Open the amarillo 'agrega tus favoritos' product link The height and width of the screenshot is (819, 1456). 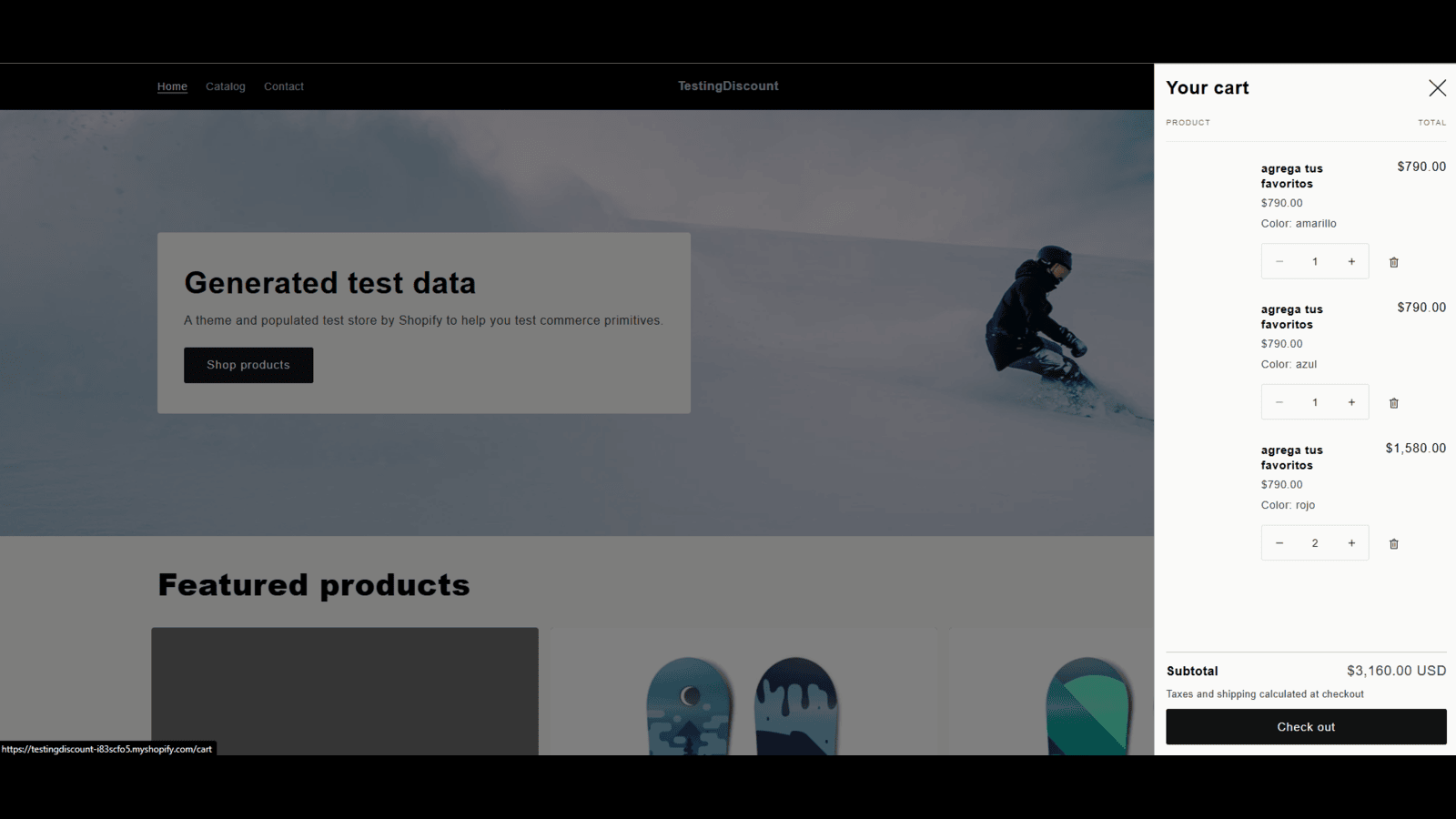1292,176
